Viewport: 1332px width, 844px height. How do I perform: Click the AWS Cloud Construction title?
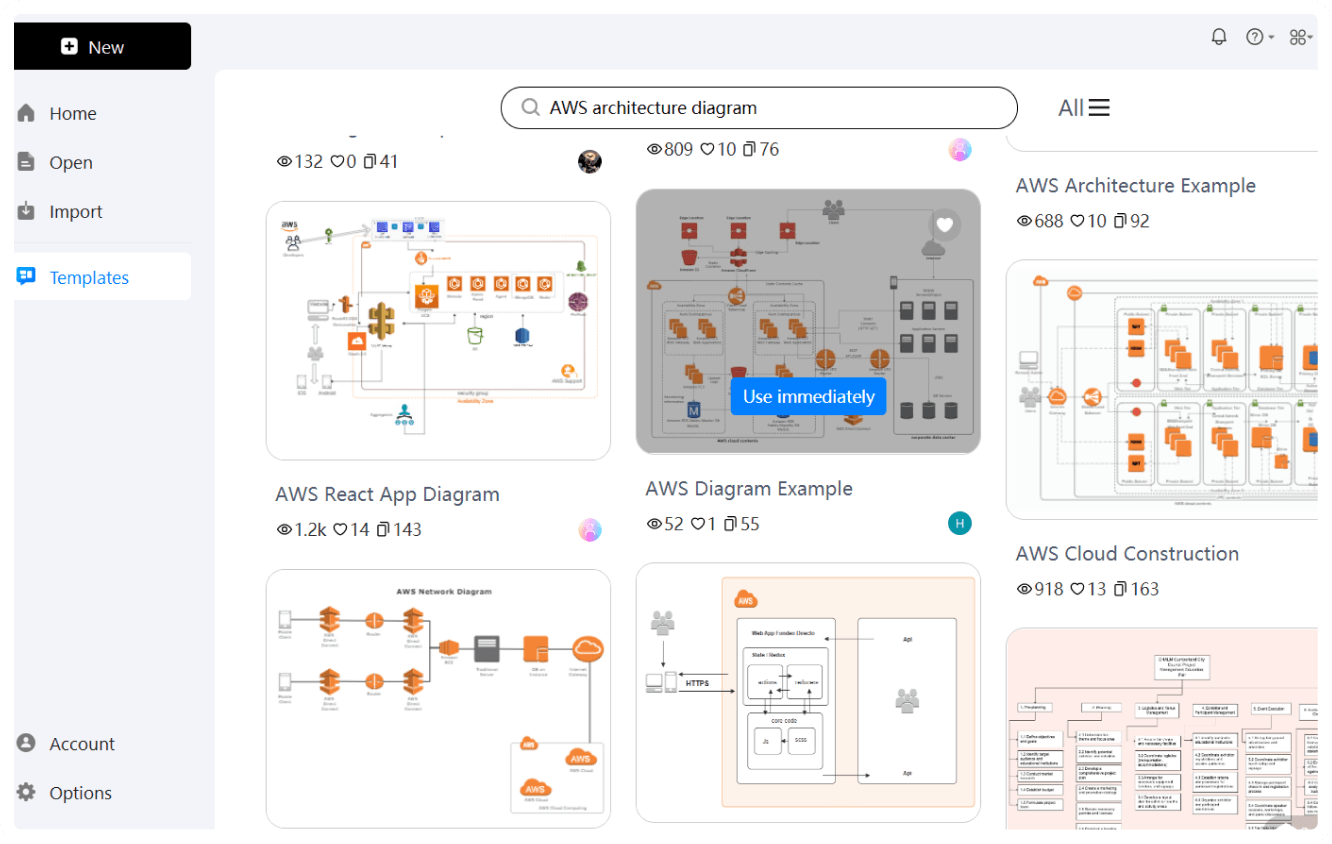point(1127,553)
